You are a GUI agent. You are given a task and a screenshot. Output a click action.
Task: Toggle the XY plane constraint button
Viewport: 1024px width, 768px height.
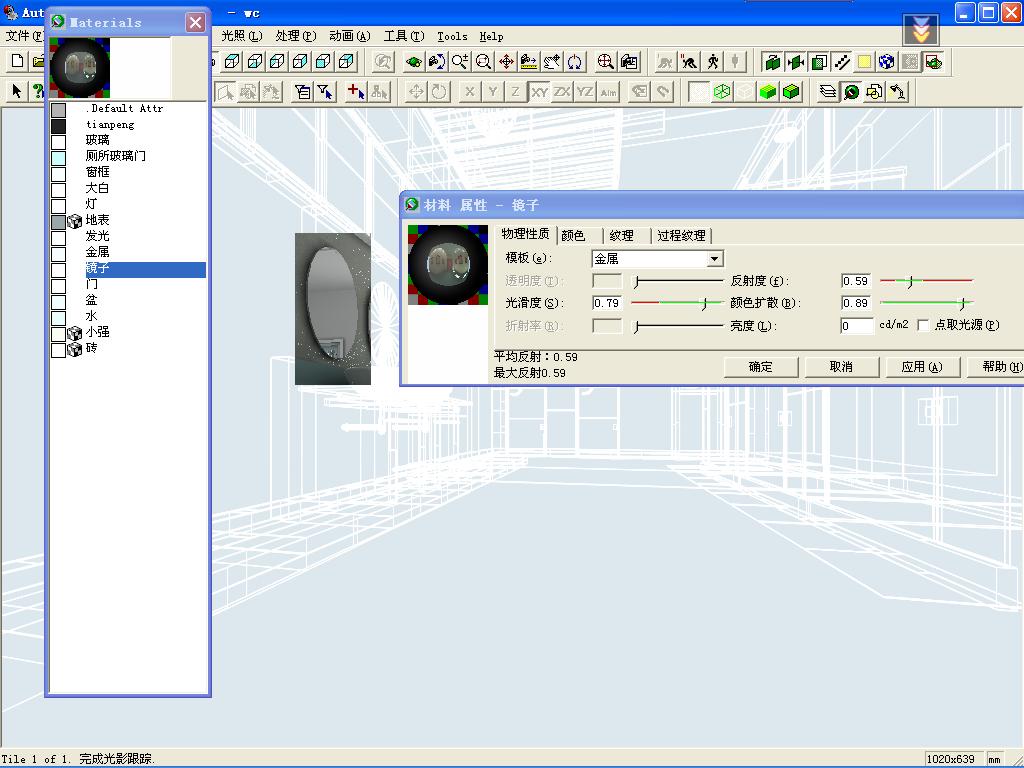pos(540,92)
